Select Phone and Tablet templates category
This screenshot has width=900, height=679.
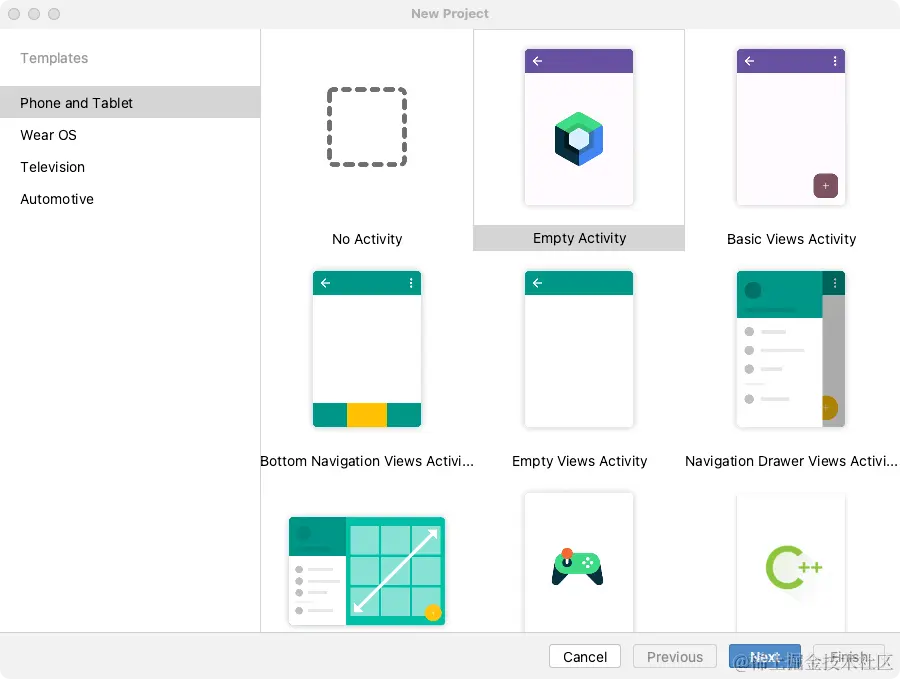click(x=130, y=102)
